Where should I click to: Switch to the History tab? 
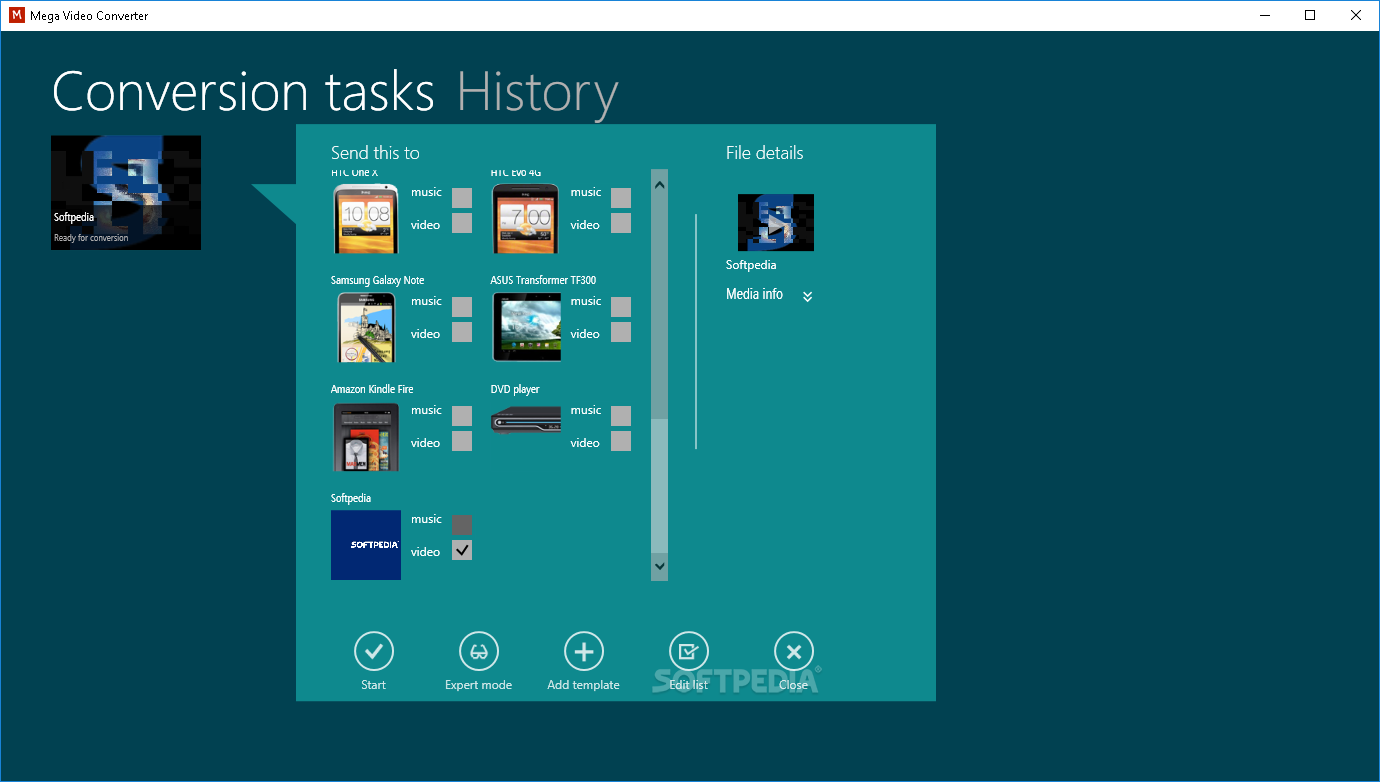click(x=538, y=92)
